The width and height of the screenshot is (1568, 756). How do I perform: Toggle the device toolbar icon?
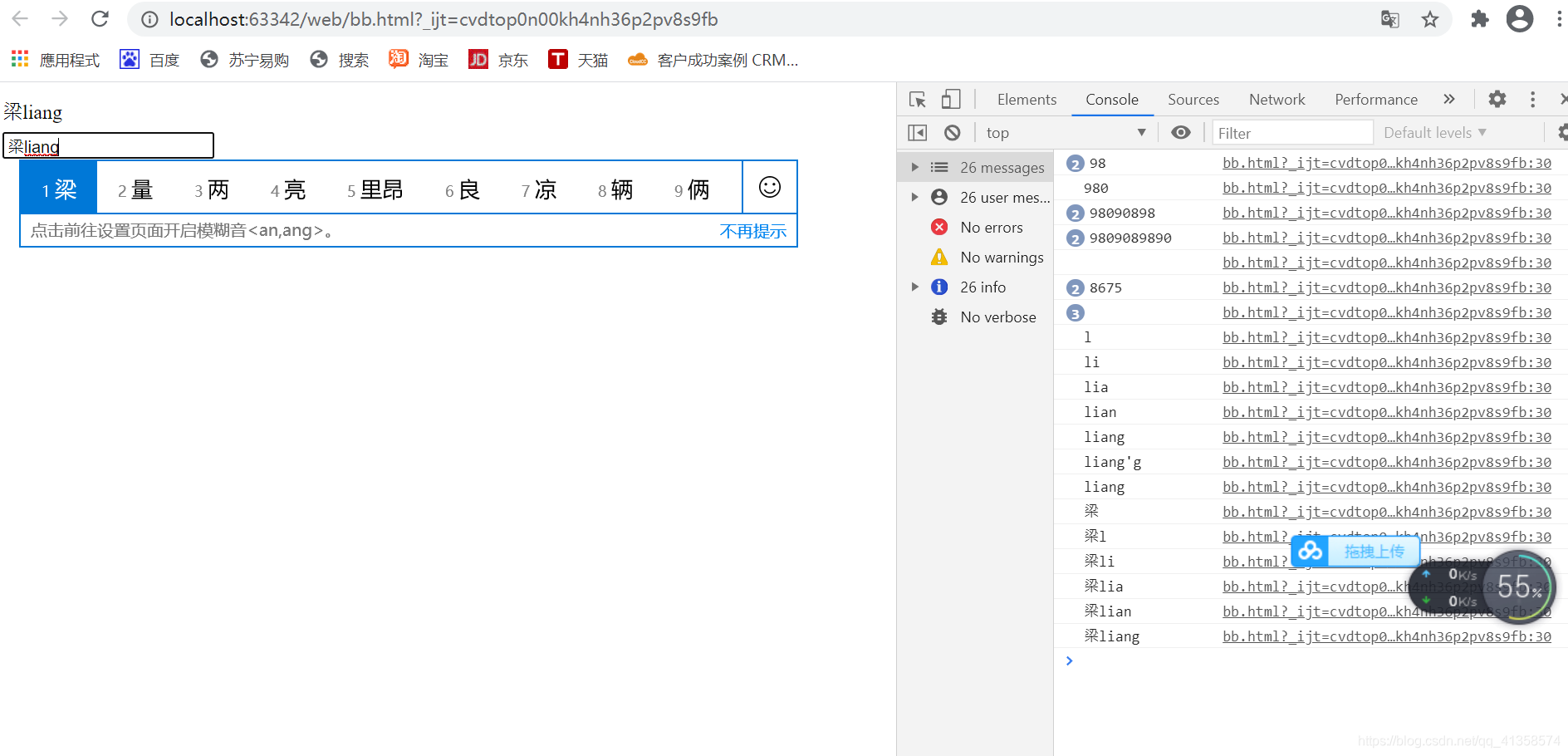[951, 100]
